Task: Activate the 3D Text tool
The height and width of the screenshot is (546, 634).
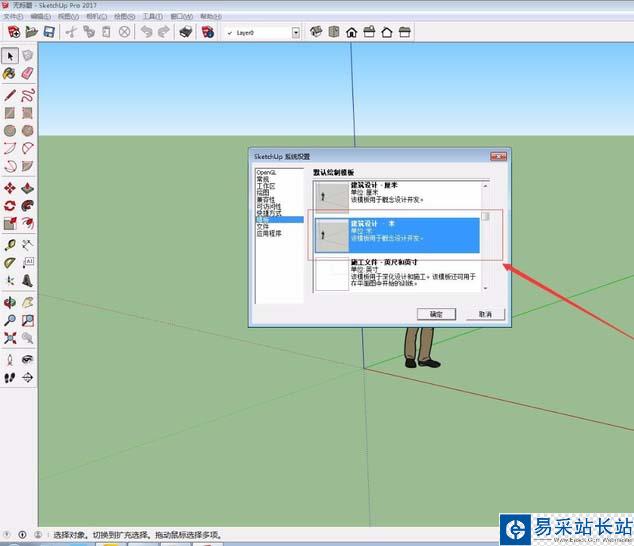Action: [x=27, y=280]
